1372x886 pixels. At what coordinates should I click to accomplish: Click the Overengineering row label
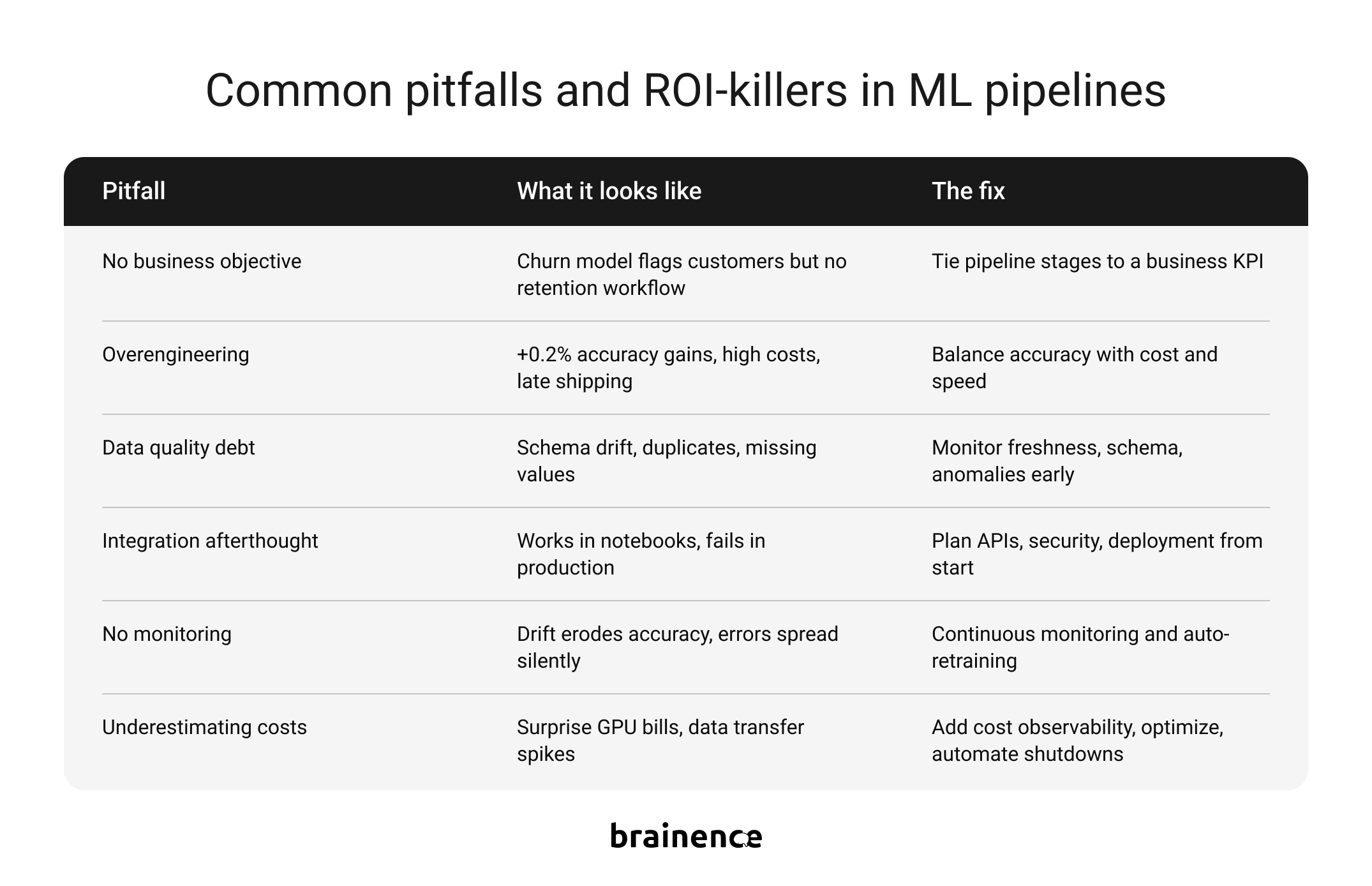175,354
